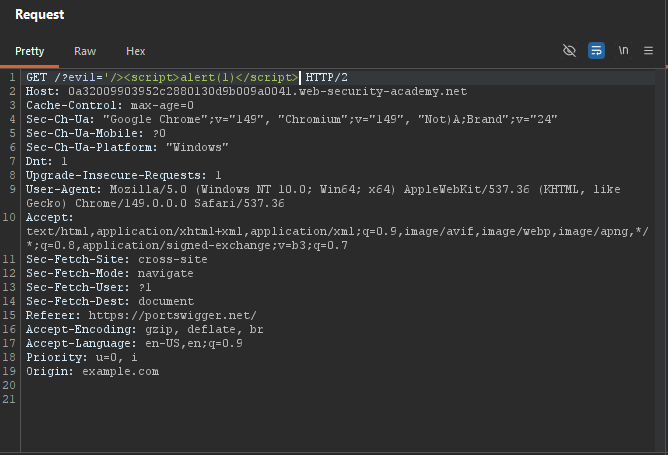Image resolution: width=668 pixels, height=455 pixels.
Task: Click the Sec-Ch-Ua-Platform "Windows" line
Action: coord(127,147)
